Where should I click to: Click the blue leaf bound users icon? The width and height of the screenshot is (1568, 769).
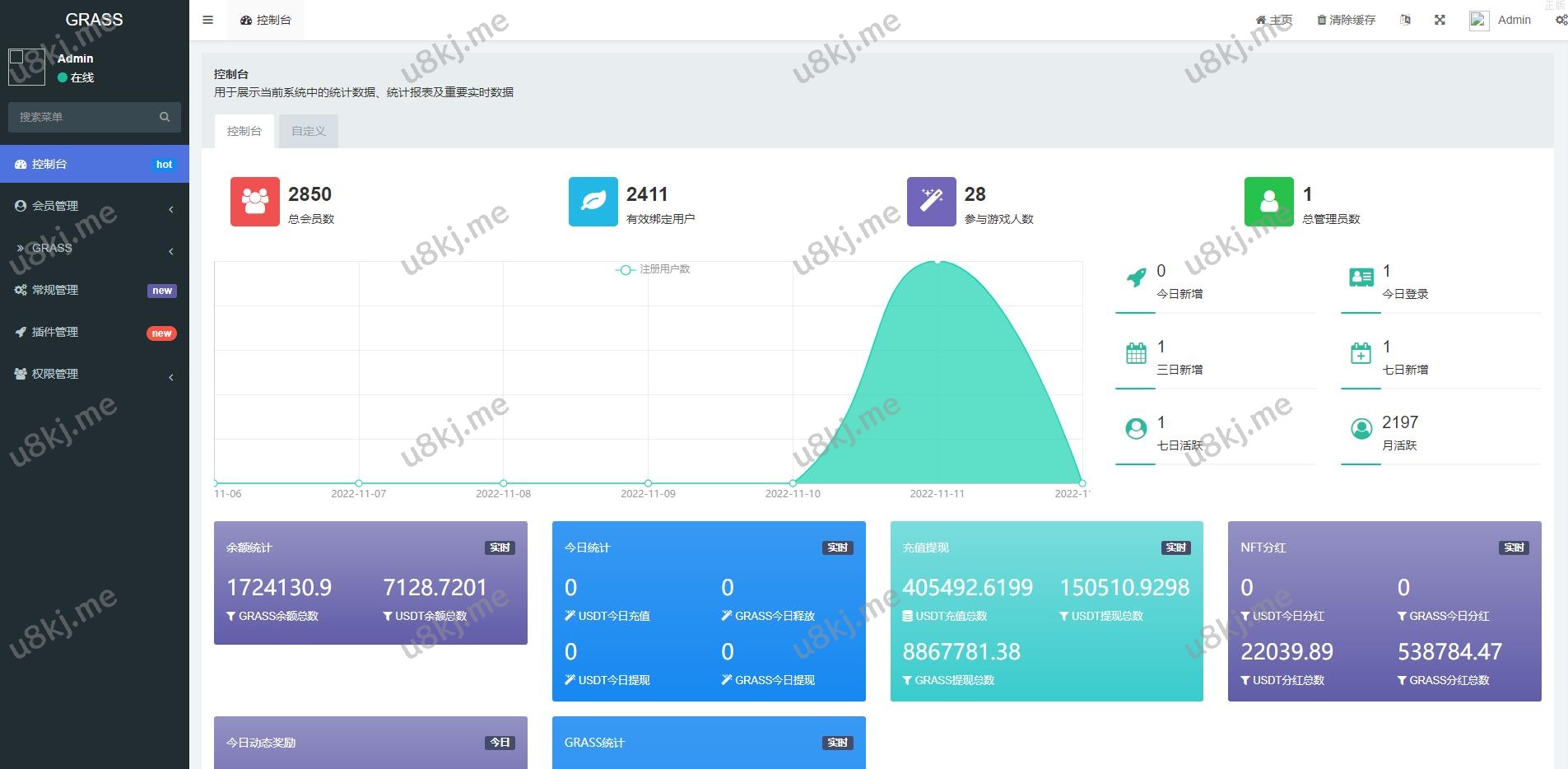(593, 202)
